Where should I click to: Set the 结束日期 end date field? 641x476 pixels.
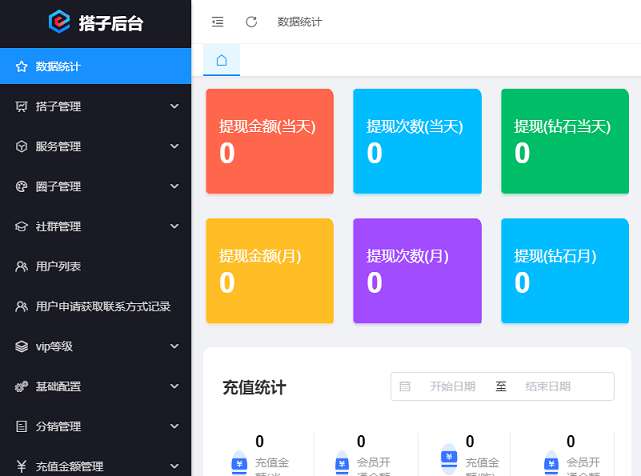(548, 386)
